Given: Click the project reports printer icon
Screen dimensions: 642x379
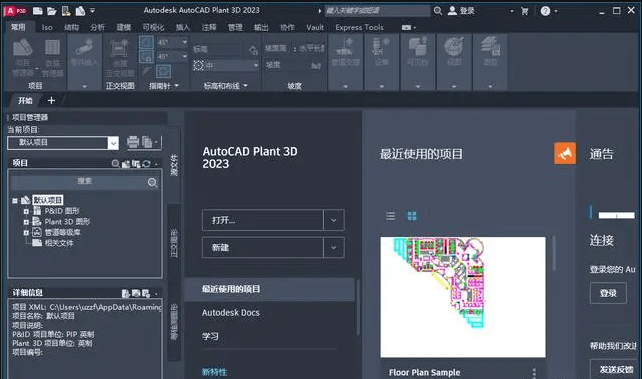Looking at the screenshot, I should coord(133,142).
